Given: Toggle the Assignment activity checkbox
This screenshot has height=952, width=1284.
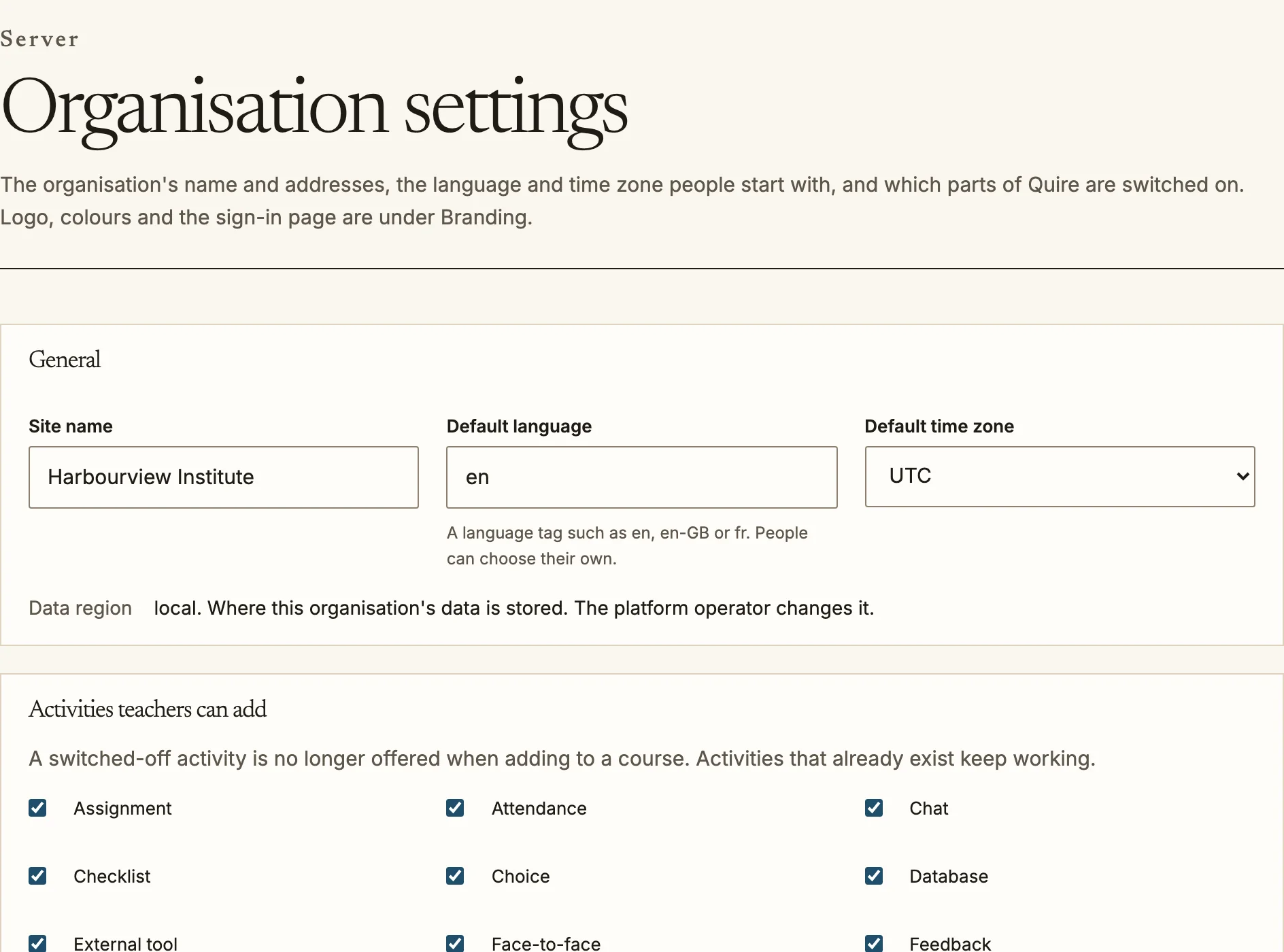Looking at the screenshot, I should [x=37, y=808].
